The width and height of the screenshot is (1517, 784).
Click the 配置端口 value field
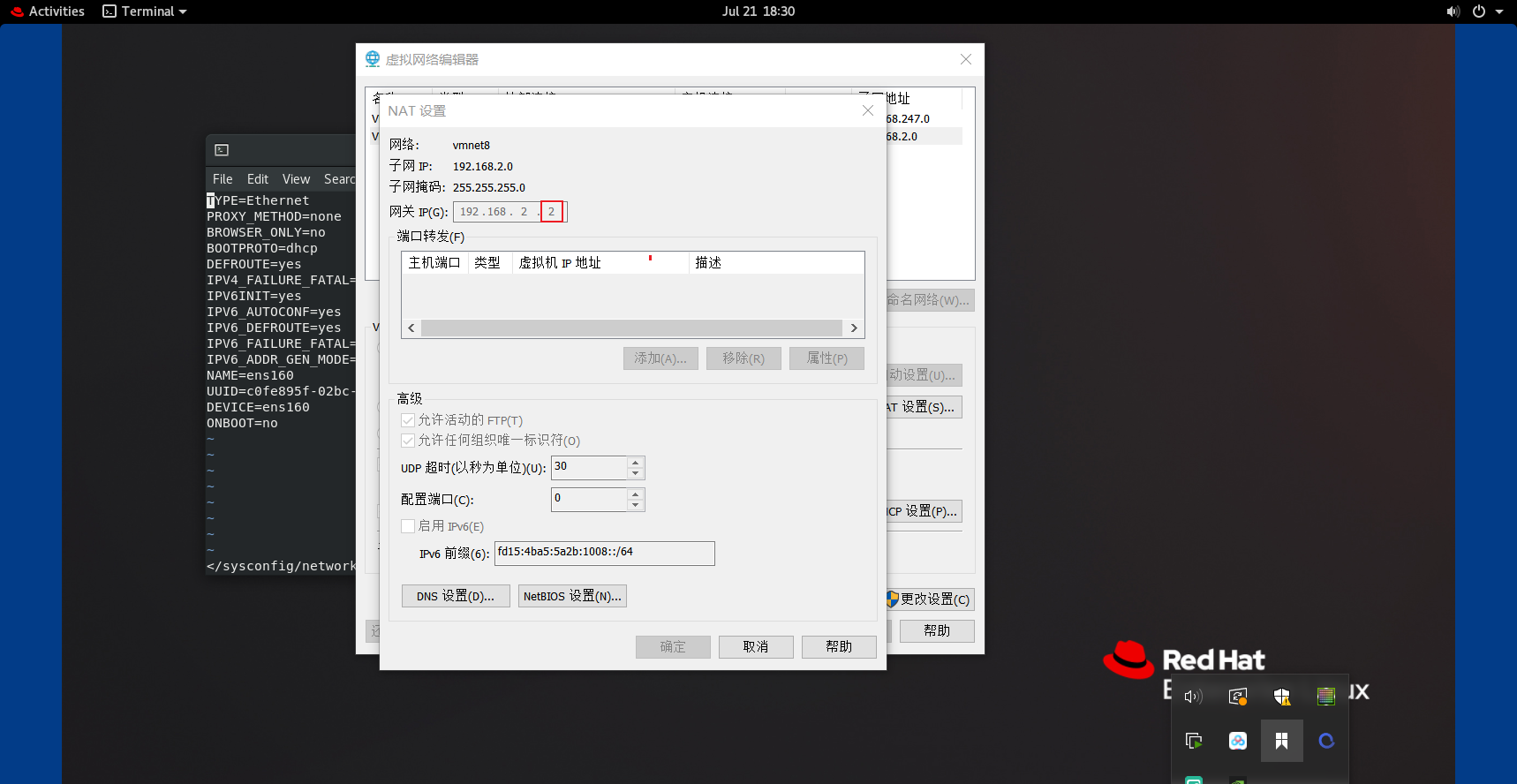(589, 499)
